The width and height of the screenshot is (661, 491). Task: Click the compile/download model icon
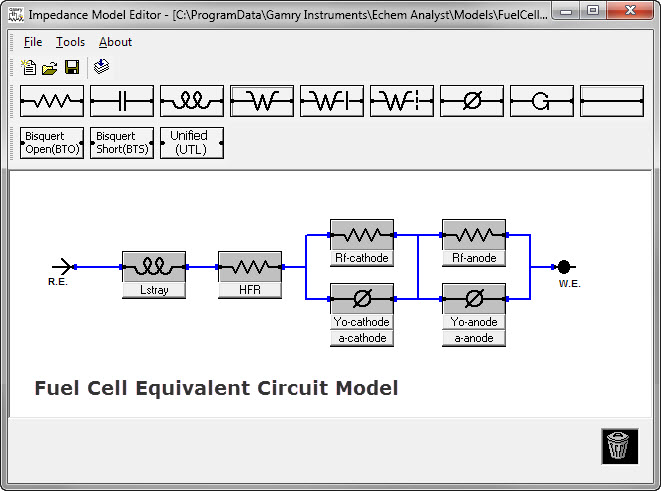(102, 67)
